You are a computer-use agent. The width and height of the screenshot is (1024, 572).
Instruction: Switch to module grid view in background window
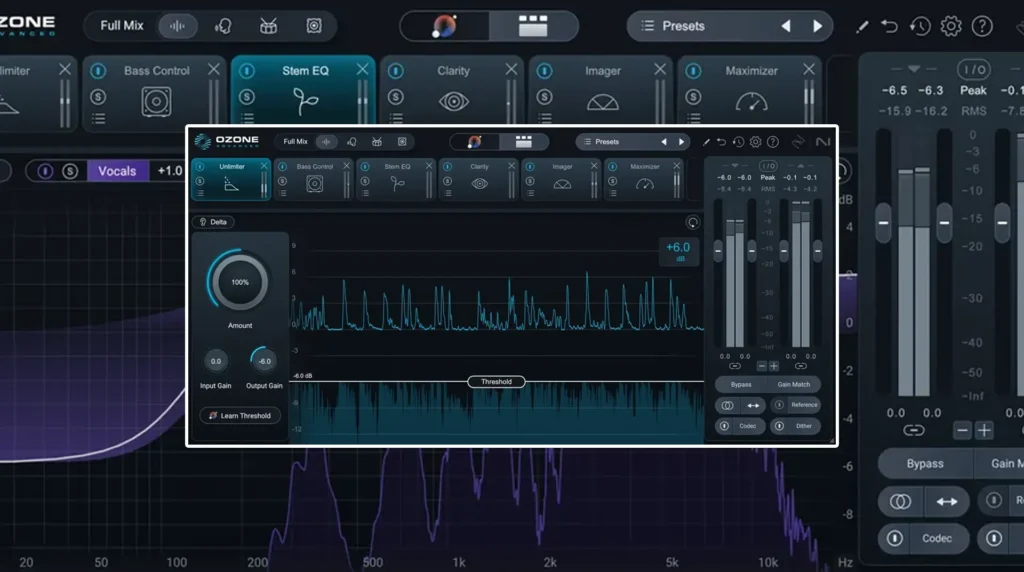click(533, 26)
